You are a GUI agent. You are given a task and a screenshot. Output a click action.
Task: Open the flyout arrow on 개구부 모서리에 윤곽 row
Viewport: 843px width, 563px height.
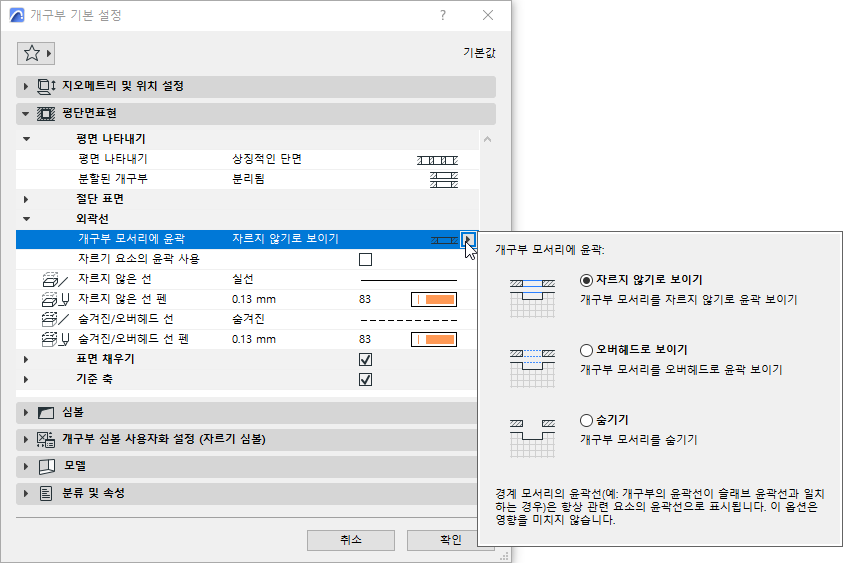(x=468, y=239)
